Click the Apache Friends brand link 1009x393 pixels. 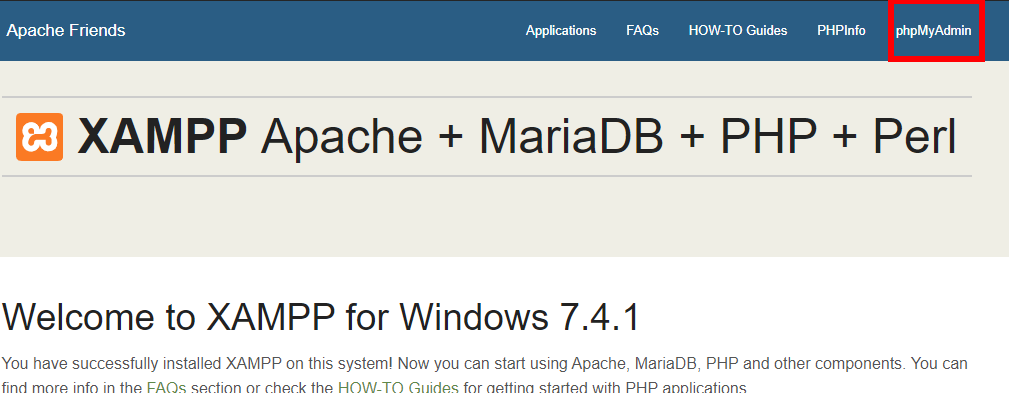coord(66,30)
